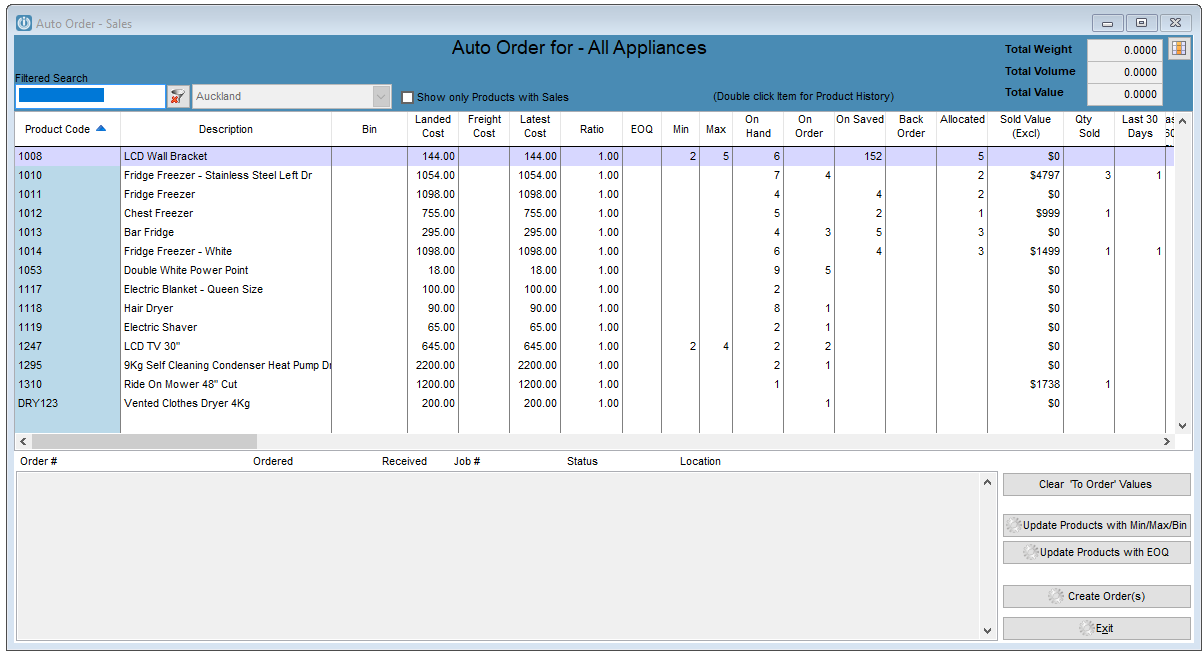Click the Freight Cost column header
Image resolution: width=1203 pixels, height=654 pixels.
484,126
